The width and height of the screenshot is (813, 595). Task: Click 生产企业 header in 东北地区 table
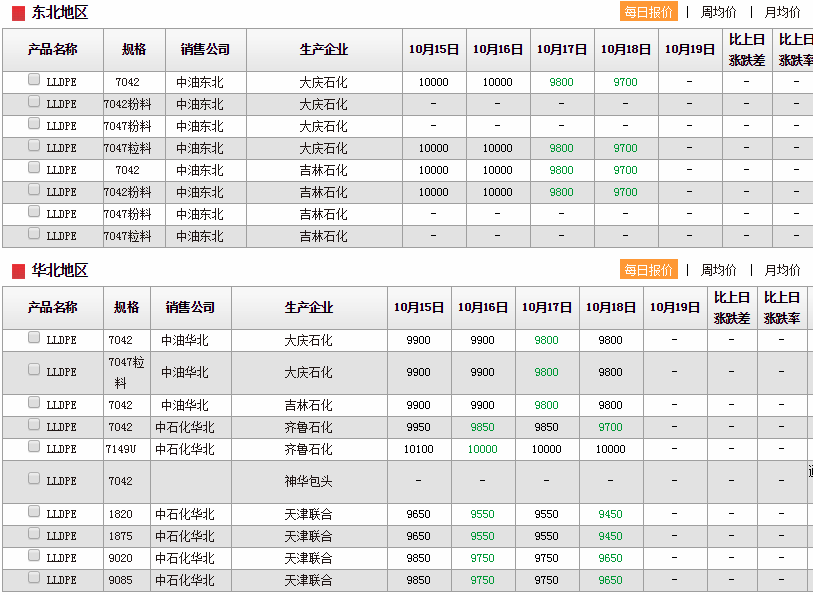[x=324, y=50]
